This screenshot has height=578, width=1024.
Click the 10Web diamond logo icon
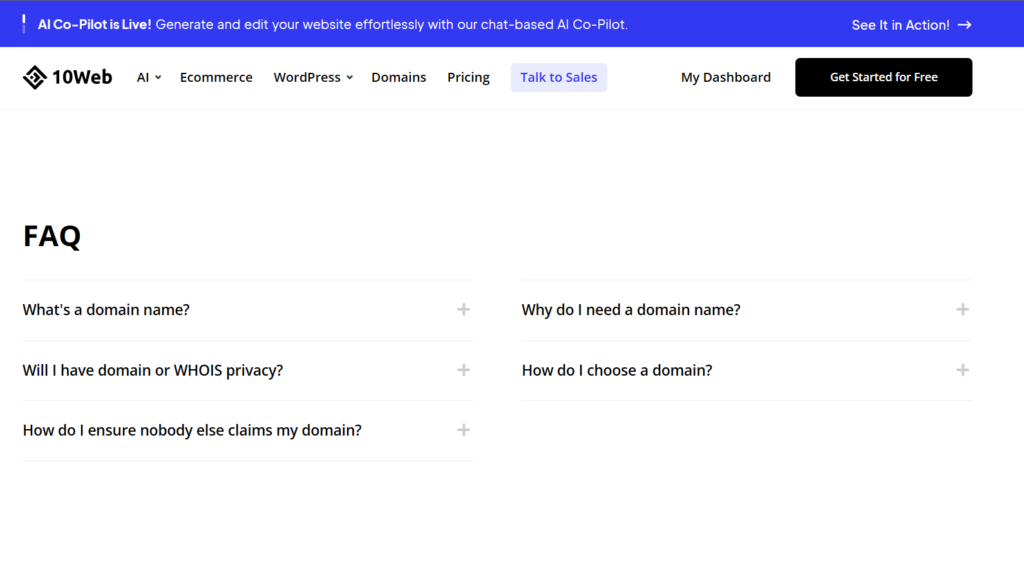pos(35,77)
